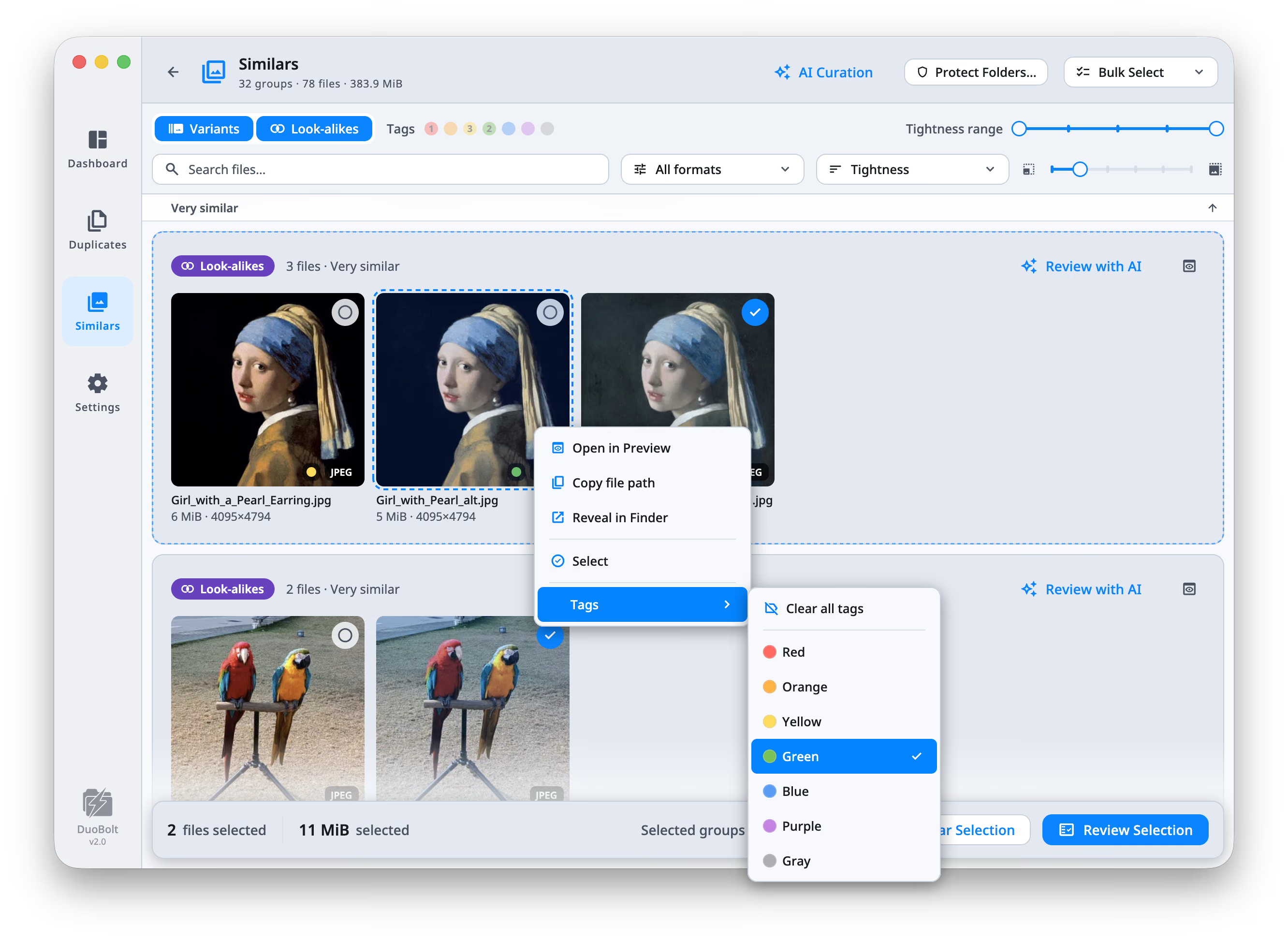Screen dimensions: 1288x940
Task: Apply the Orange tag
Action: (844, 688)
